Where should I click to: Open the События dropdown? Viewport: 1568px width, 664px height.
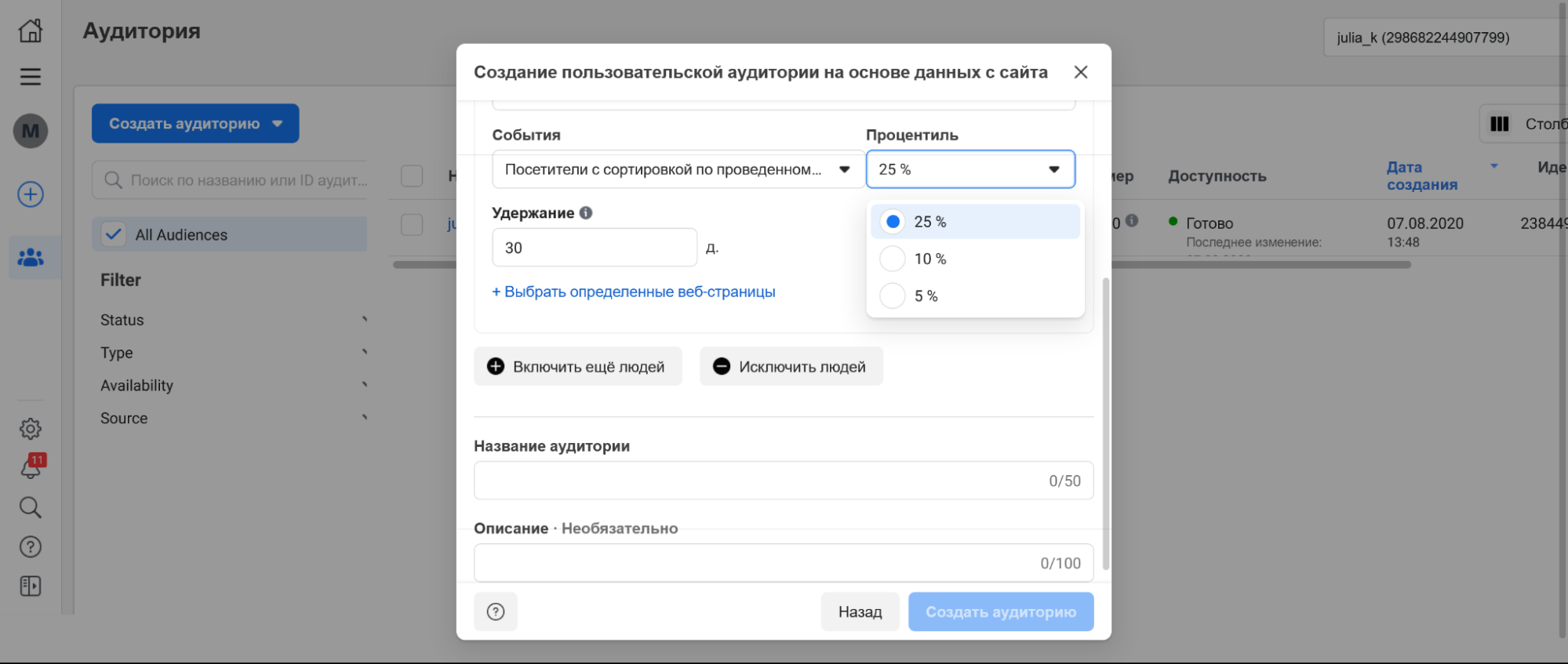coord(678,169)
